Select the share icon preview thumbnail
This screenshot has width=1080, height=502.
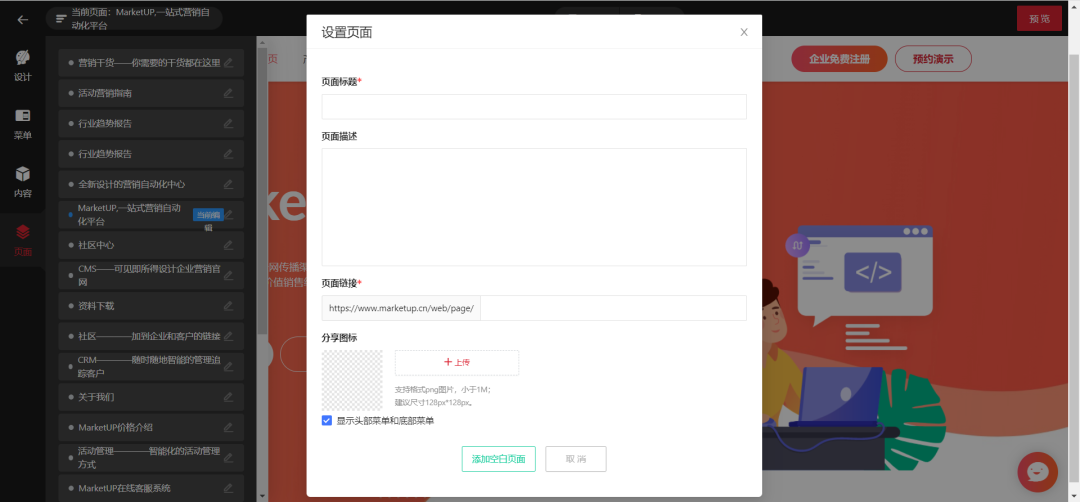352,380
